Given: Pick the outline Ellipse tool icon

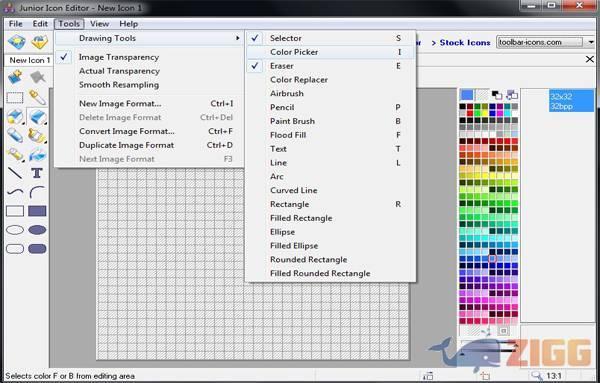Looking at the screenshot, I should 15,230.
